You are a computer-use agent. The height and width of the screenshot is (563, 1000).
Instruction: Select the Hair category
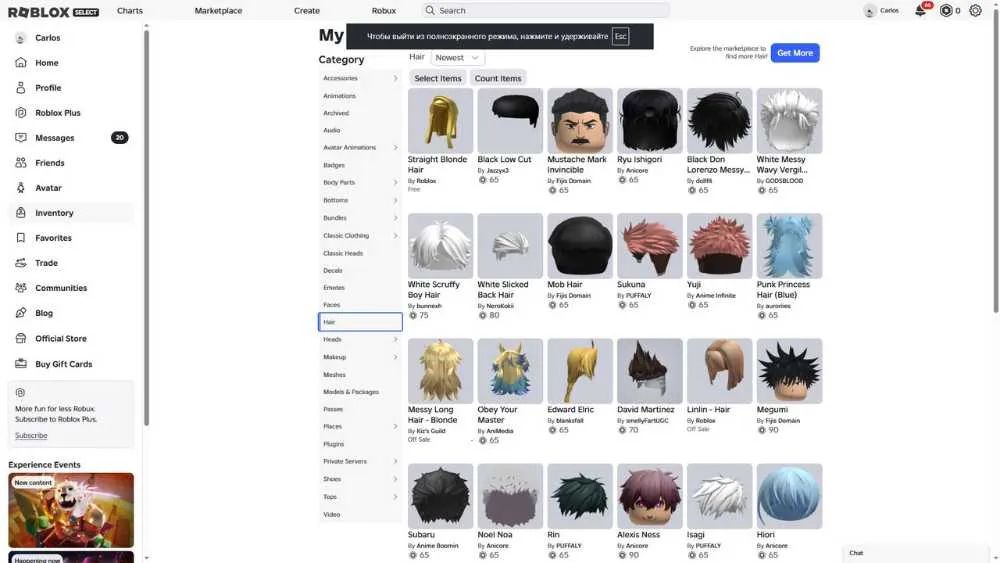(360, 322)
